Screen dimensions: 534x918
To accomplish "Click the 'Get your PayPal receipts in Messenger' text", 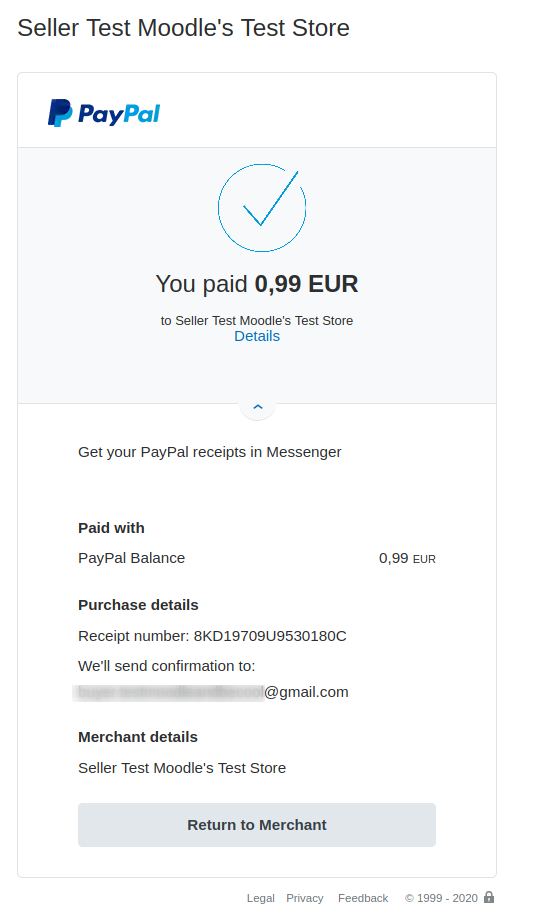I will tap(210, 452).
